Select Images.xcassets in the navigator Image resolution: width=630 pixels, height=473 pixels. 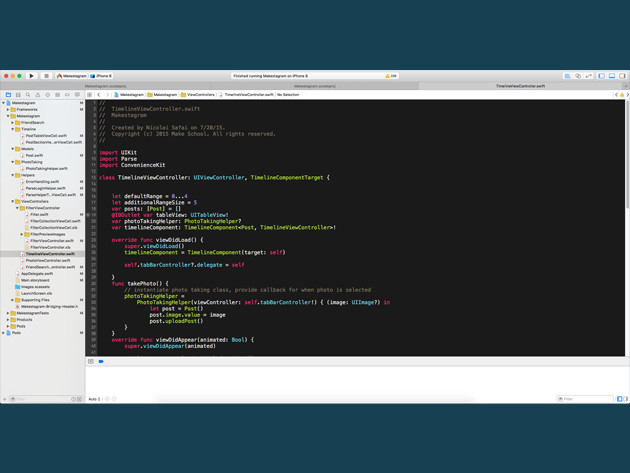(35, 287)
